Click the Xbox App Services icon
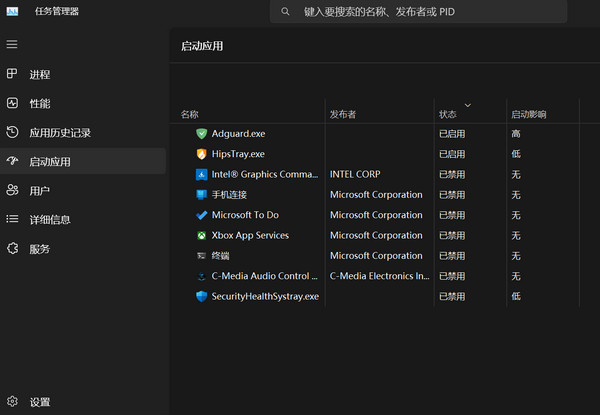 (201, 235)
